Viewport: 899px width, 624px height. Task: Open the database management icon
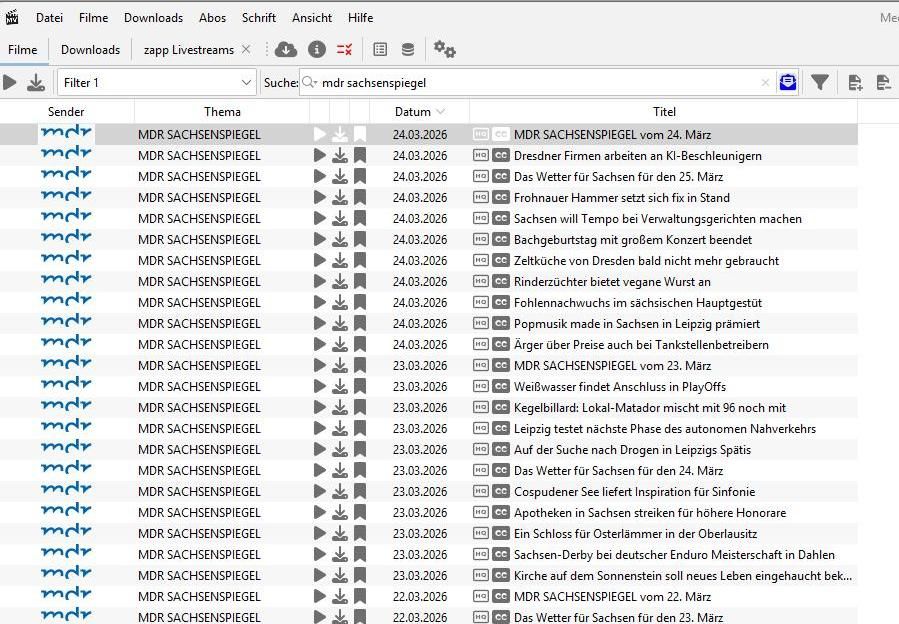point(408,49)
